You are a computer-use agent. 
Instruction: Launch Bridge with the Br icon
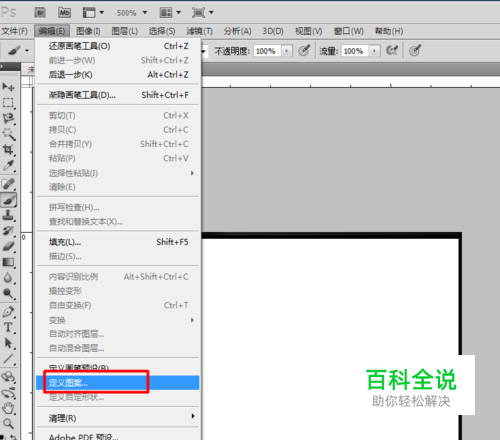tap(40, 13)
